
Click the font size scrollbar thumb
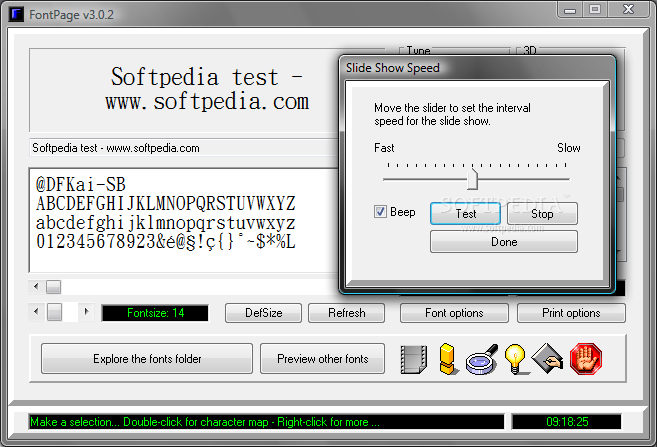click(x=54, y=312)
